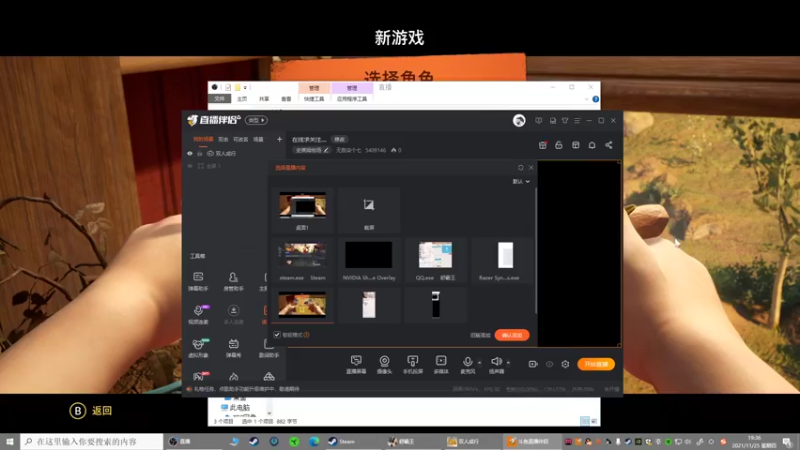Add a live screen source

click(356, 365)
